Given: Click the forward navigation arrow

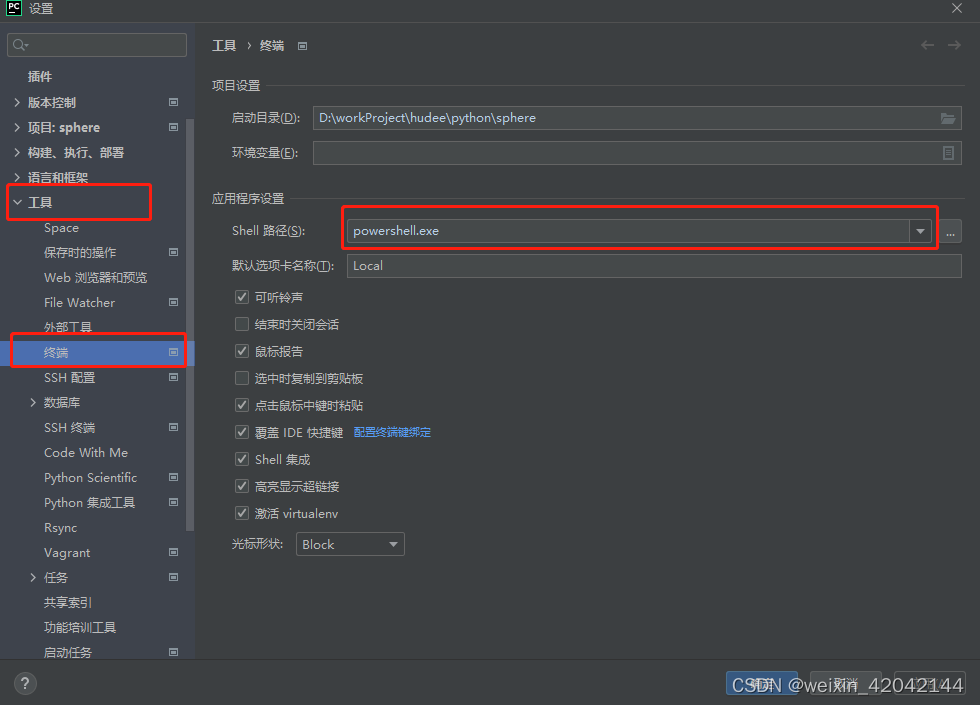Looking at the screenshot, I should (x=951, y=45).
